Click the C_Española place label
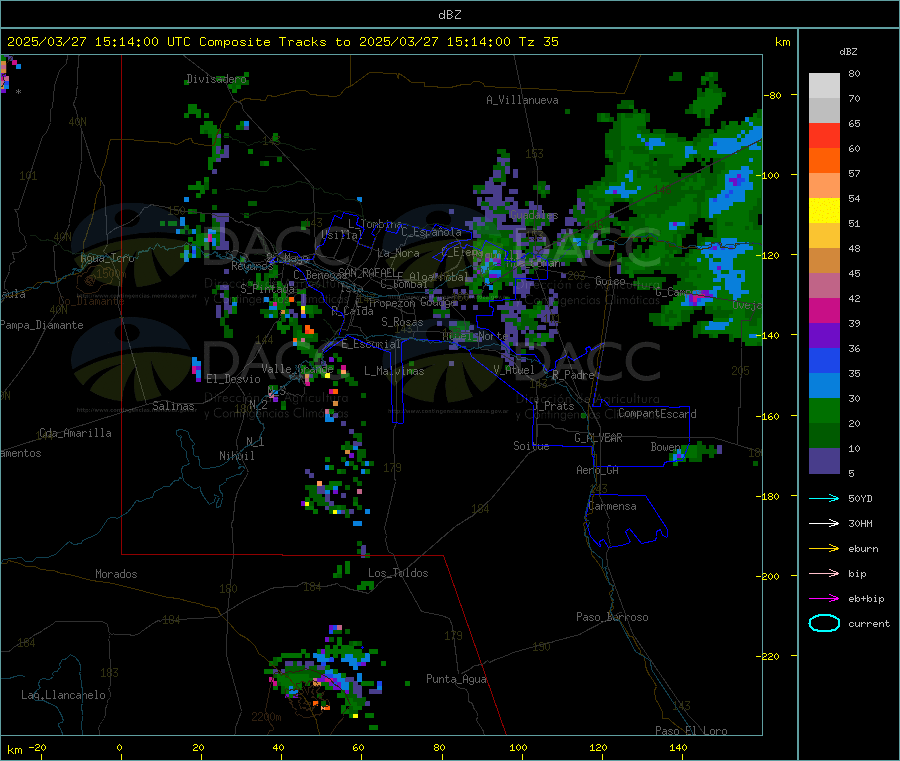900x761 pixels. click(431, 232)
